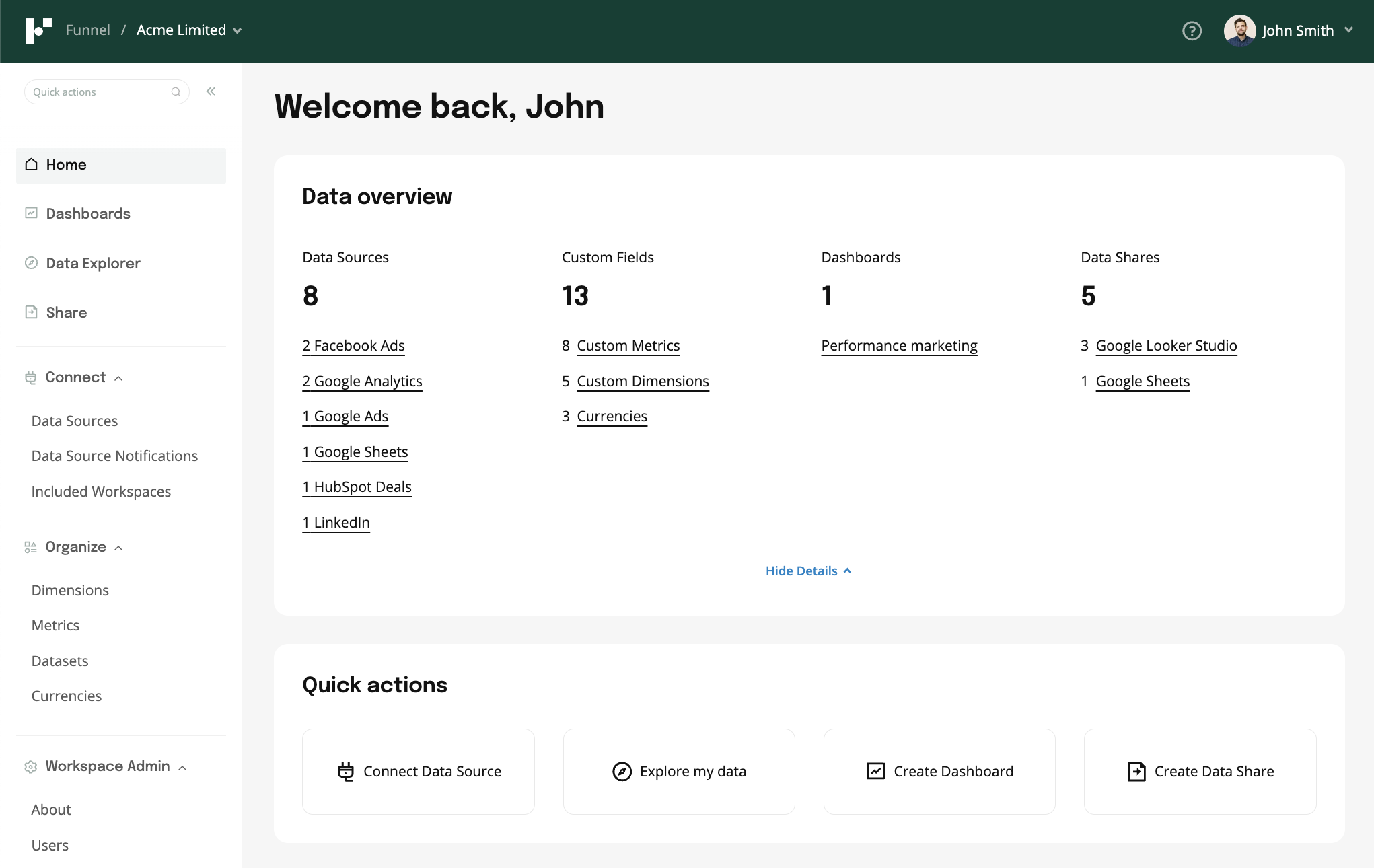Open the John Smith account dropdown
Viewport: 1374px width, 868px height.
pyautogui.click(x=1348, y=30)
